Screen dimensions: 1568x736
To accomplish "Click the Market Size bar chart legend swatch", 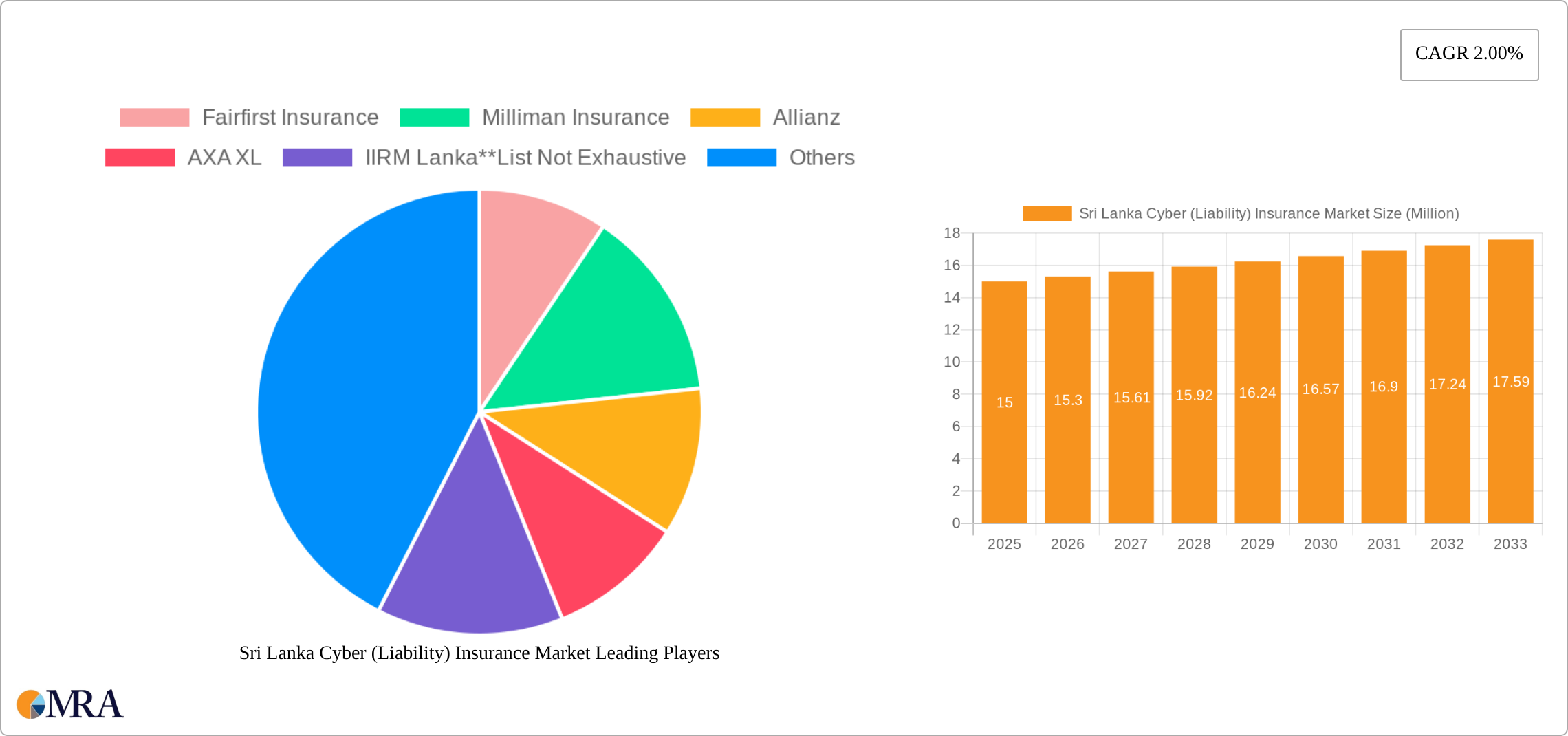I will click(x=1047, y=213).
